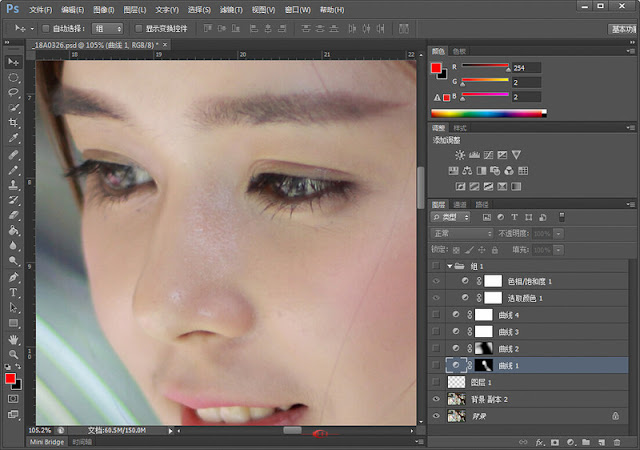This screenshot has height=450, width=640.
Task: Pick a color from the spectrum ramp
Action: [x=489, y=113]
